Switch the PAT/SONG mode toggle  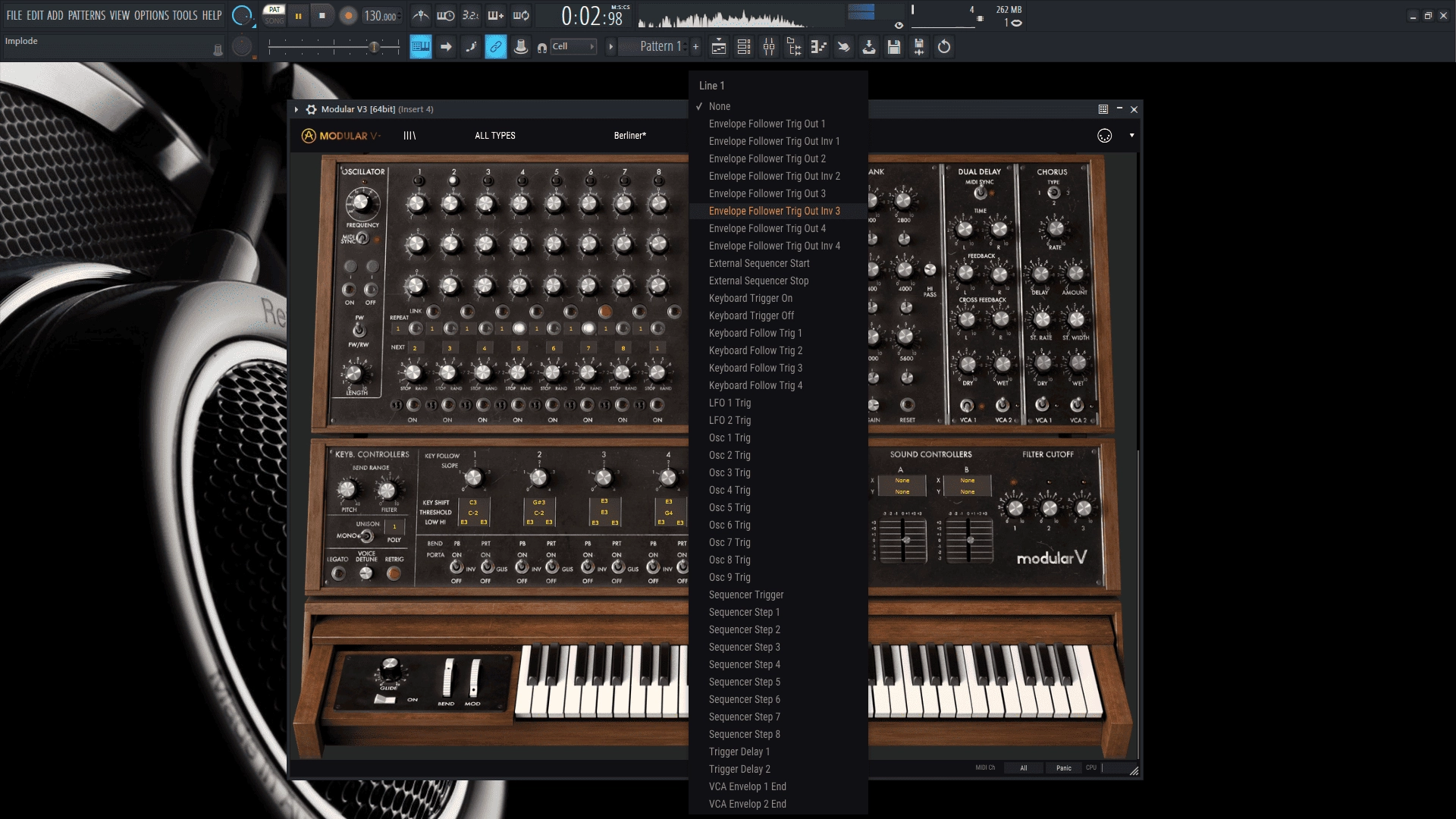[x=274, y=15]
